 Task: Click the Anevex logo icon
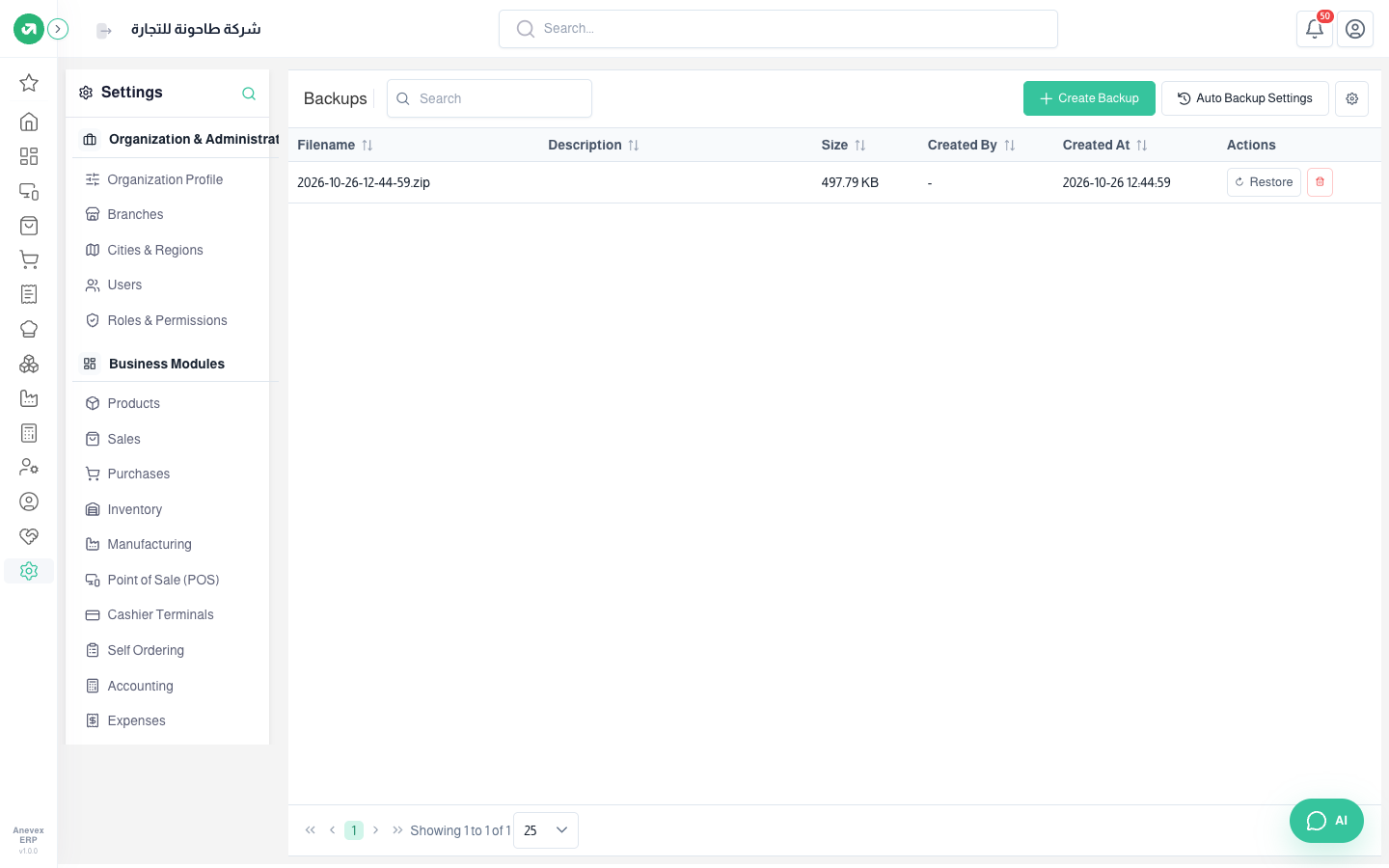click(29, 29)
